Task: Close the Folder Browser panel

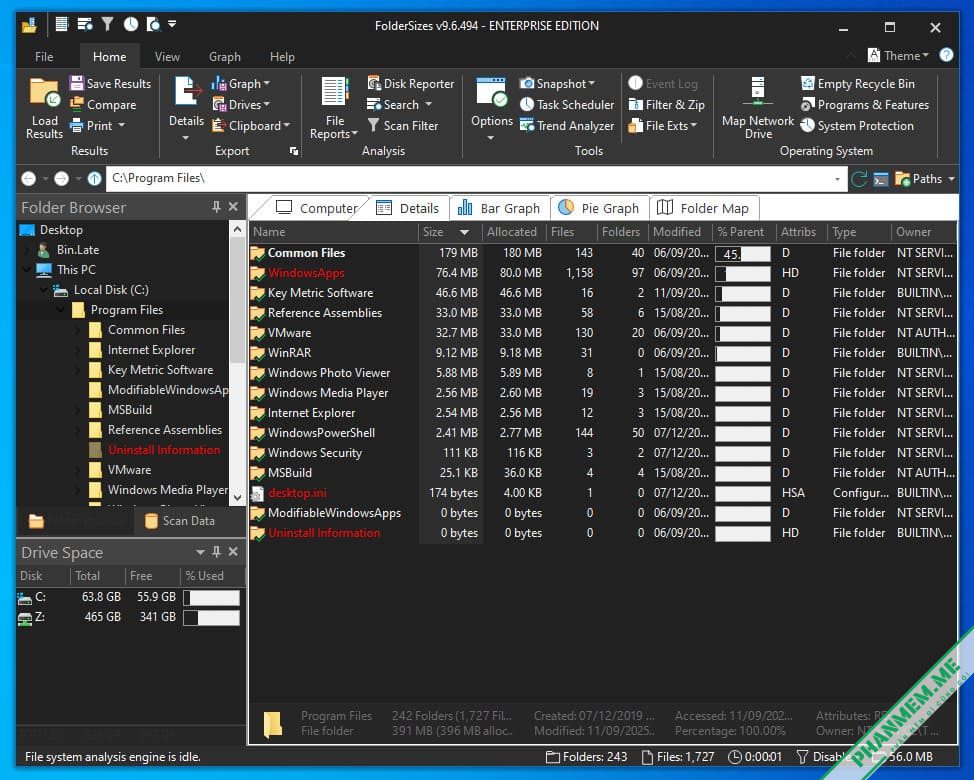Action: (233, 207)
